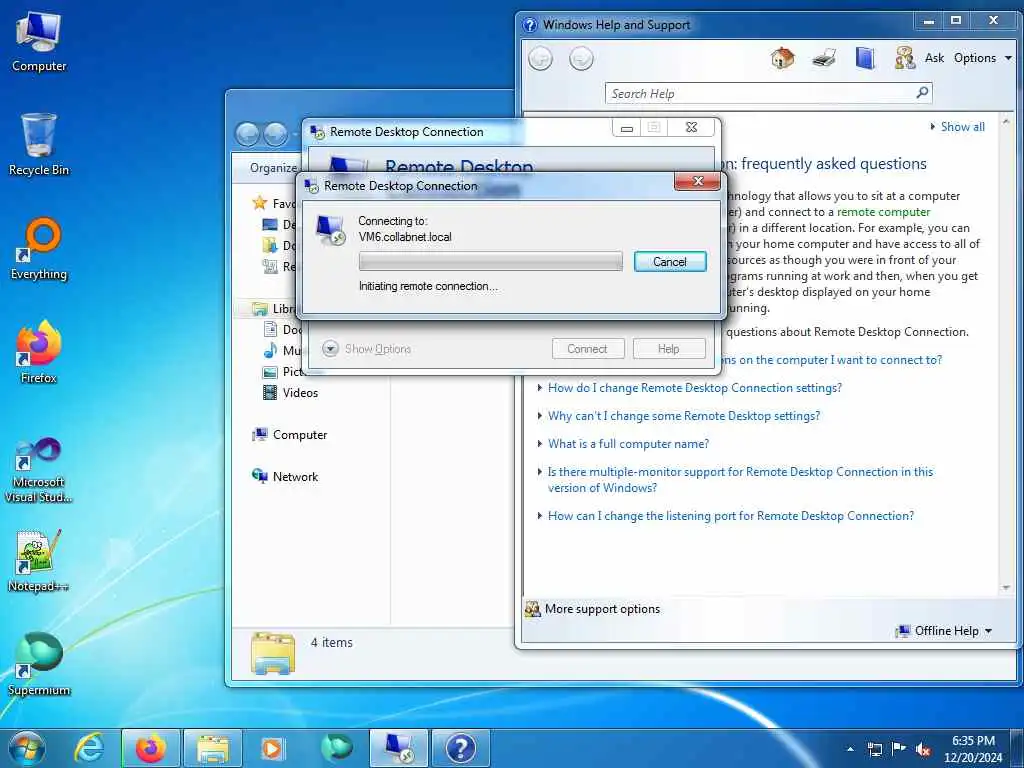Launch Internet Explorer from the taskbar

(x=88, y=748)
